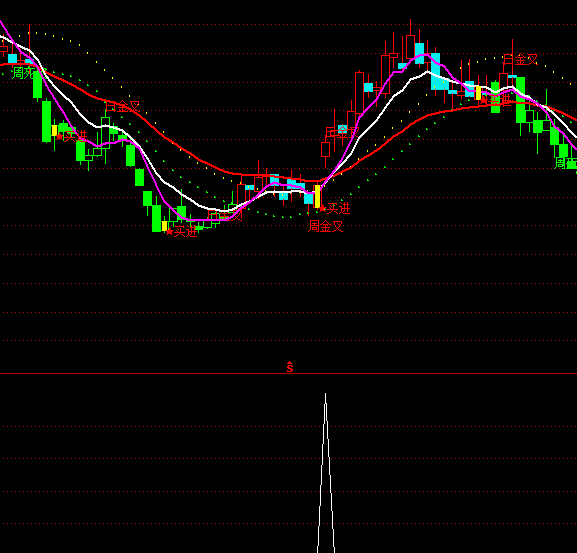Viewport: 577px width, 553px height.
Task: Click the green 周死叉 label at top left
Action: pos(25,73)
